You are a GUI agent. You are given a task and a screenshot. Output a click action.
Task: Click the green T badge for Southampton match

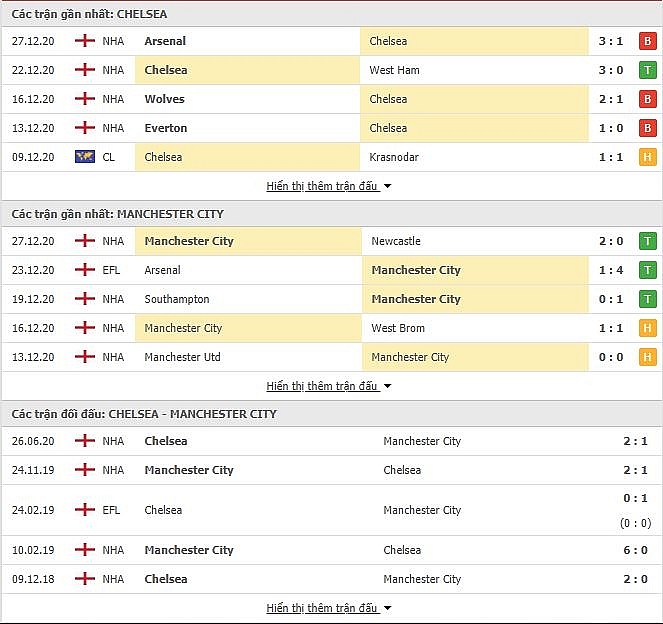647,299
